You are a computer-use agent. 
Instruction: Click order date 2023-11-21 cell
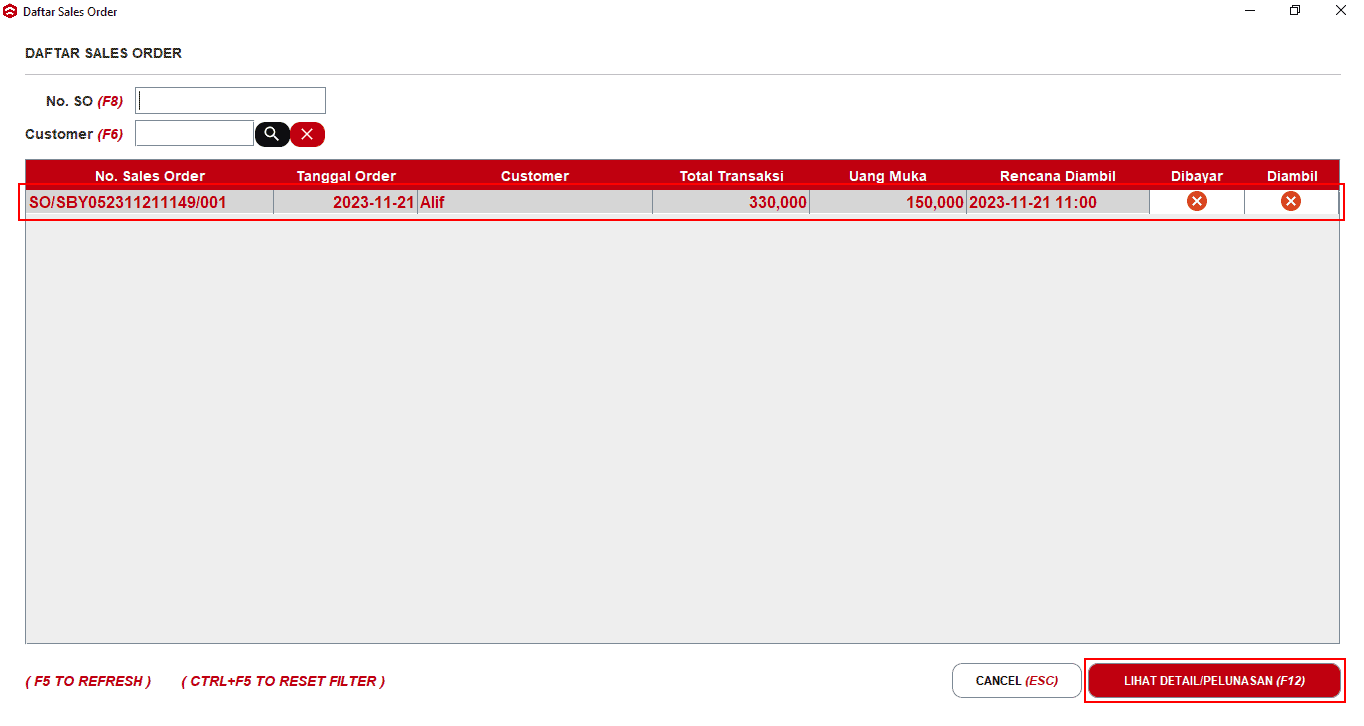click(x=346, y=202)
